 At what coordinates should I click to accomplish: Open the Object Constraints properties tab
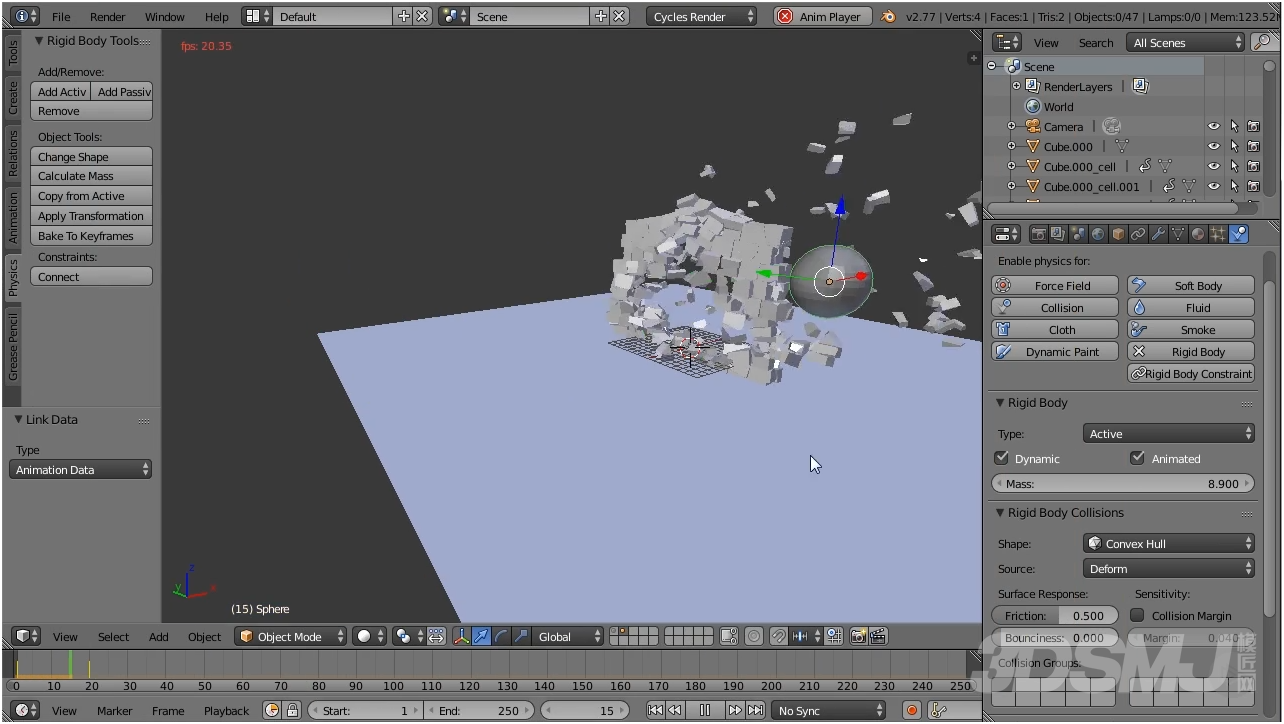click(1139, 234)
